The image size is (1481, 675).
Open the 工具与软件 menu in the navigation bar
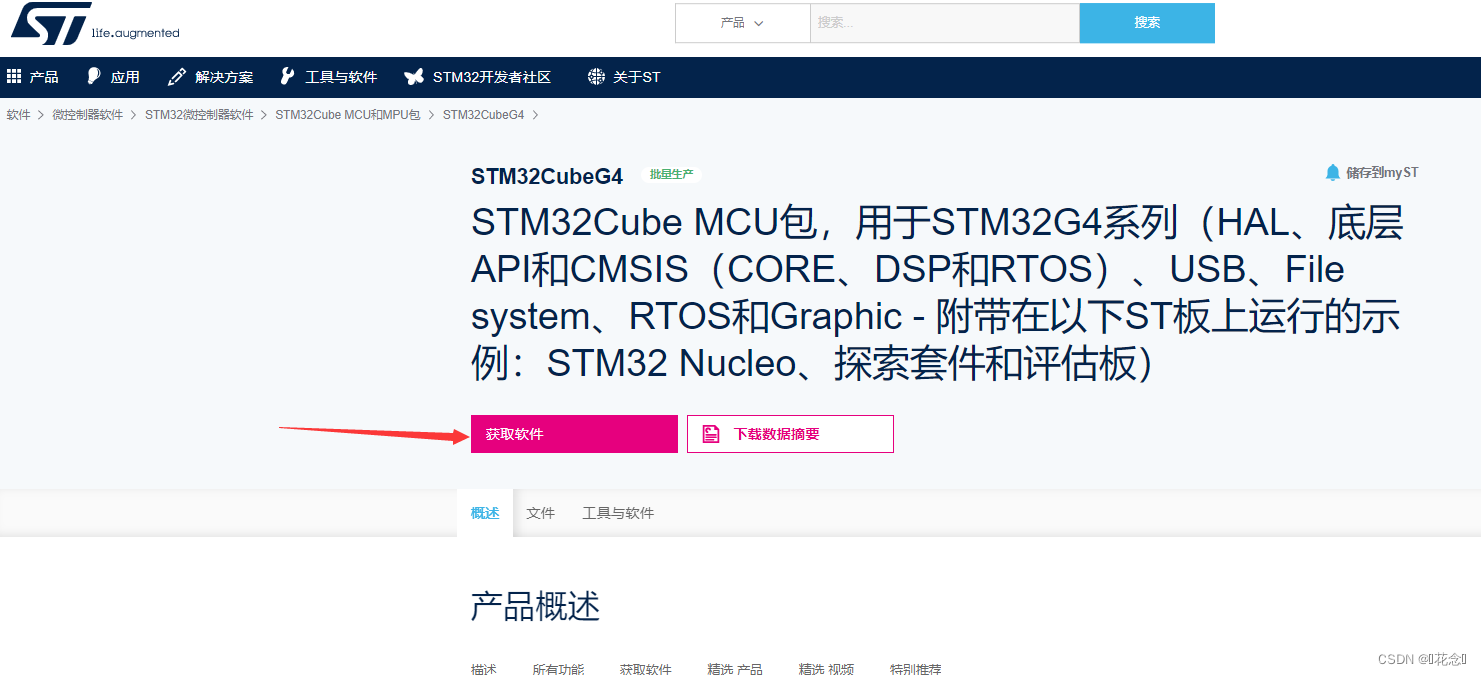pos(341,77)
